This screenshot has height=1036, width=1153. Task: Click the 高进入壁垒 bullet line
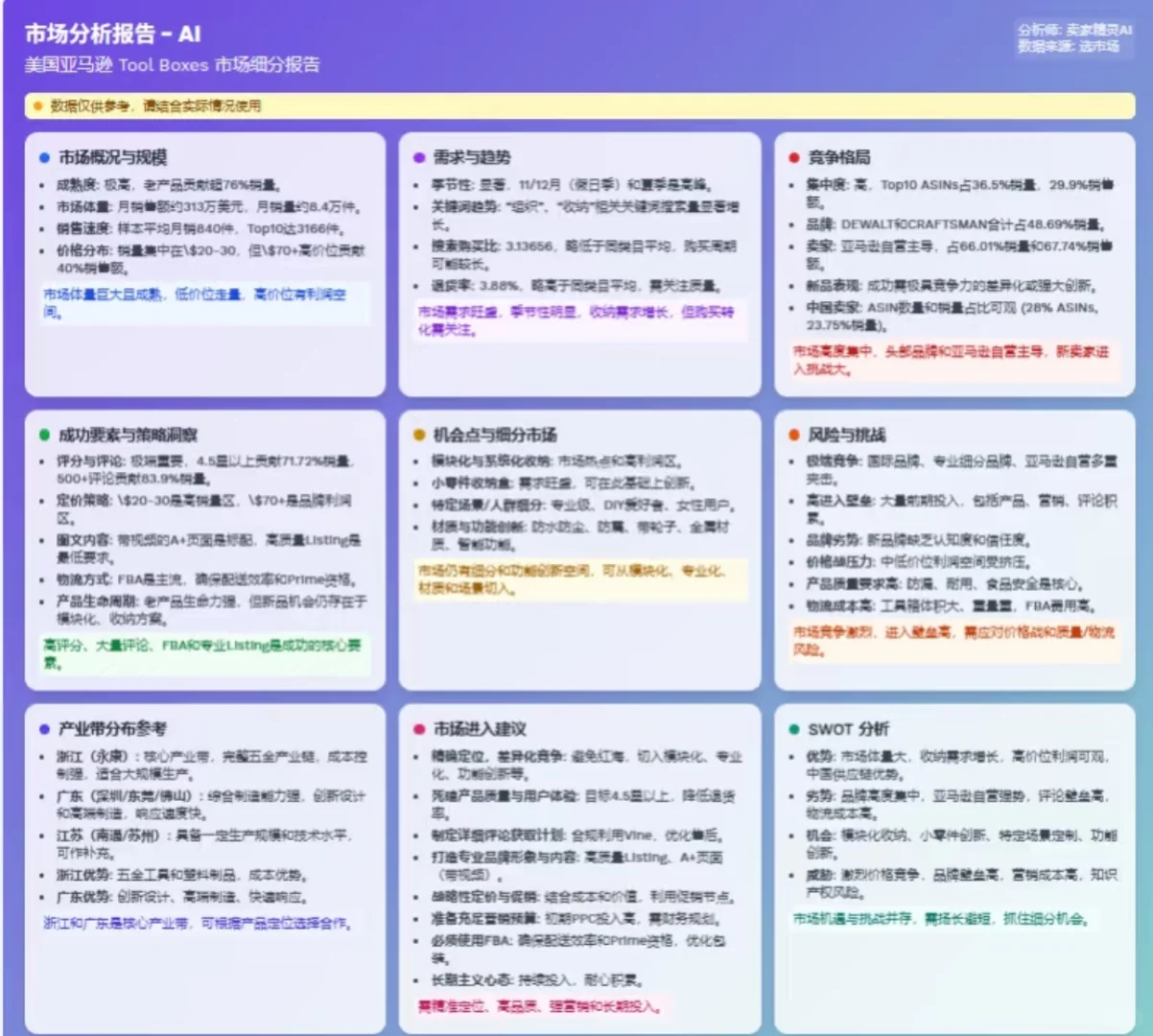point(961,508)
